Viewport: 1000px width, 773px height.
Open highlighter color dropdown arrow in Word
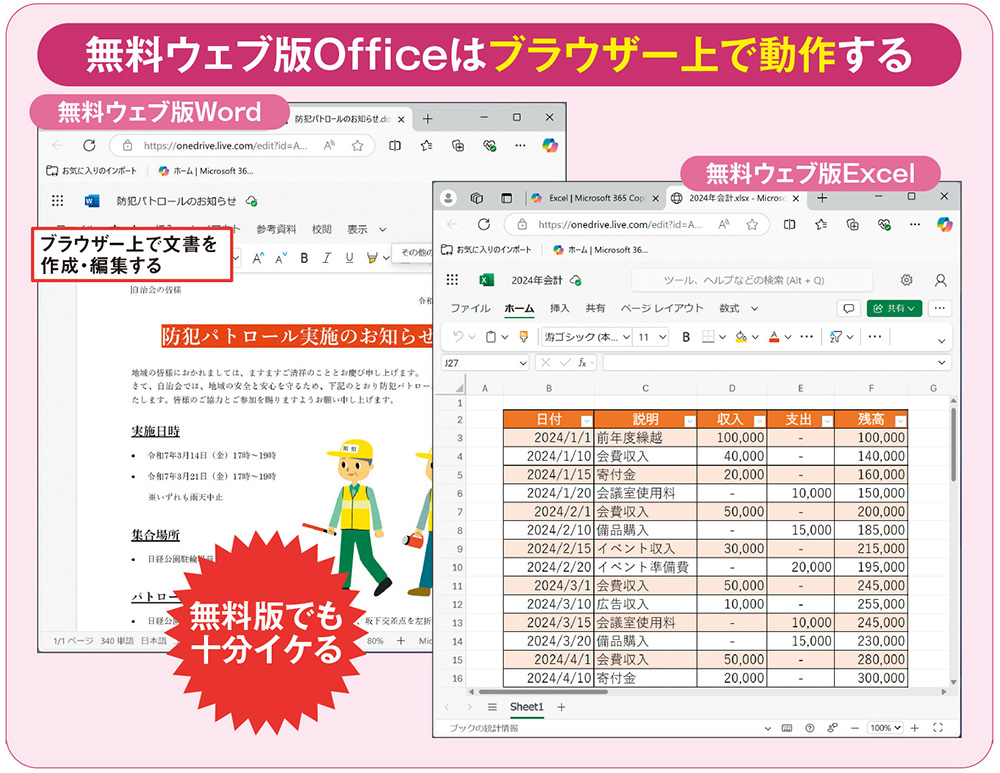(x=386, y=258)
